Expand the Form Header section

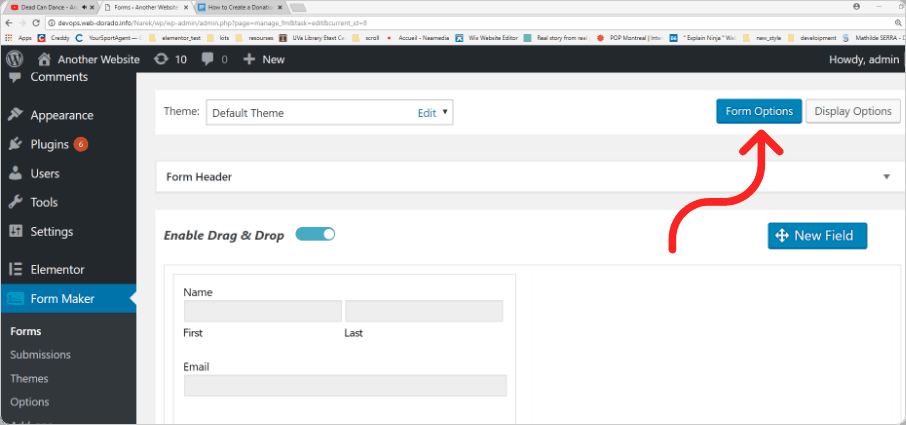coord(530,177)
